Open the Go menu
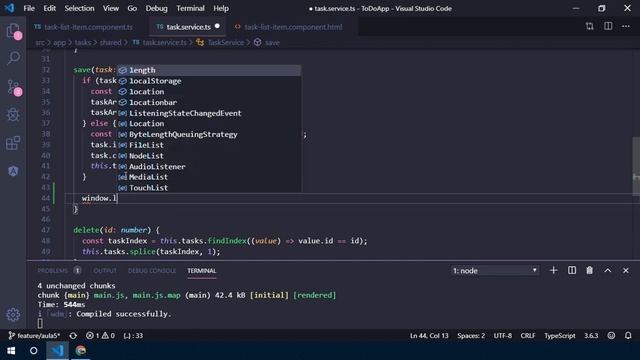 (132, 8)
